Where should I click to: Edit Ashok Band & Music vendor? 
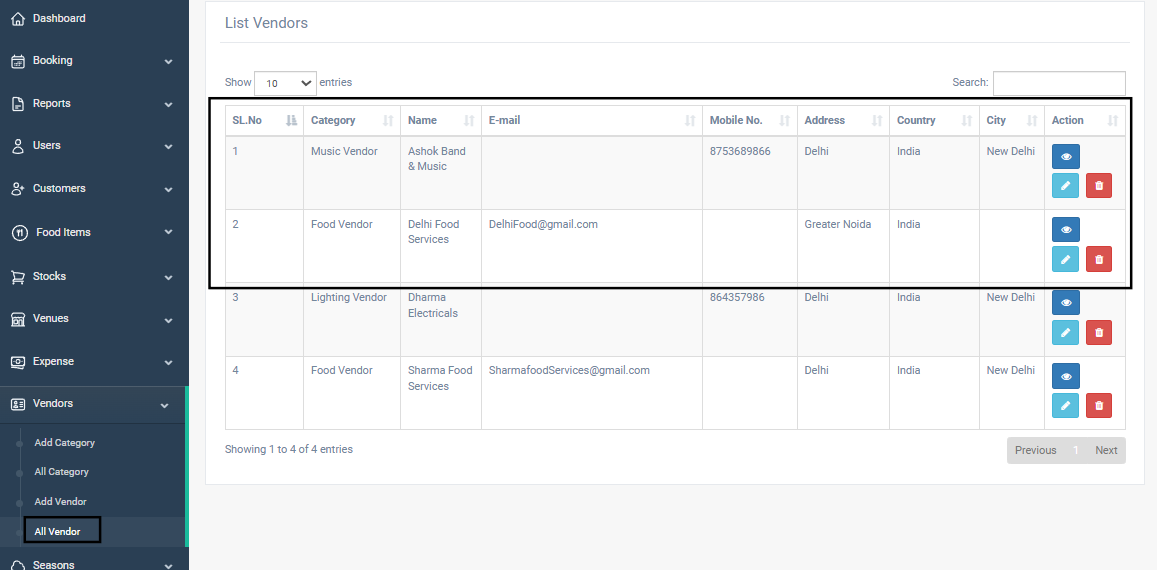1065,185
